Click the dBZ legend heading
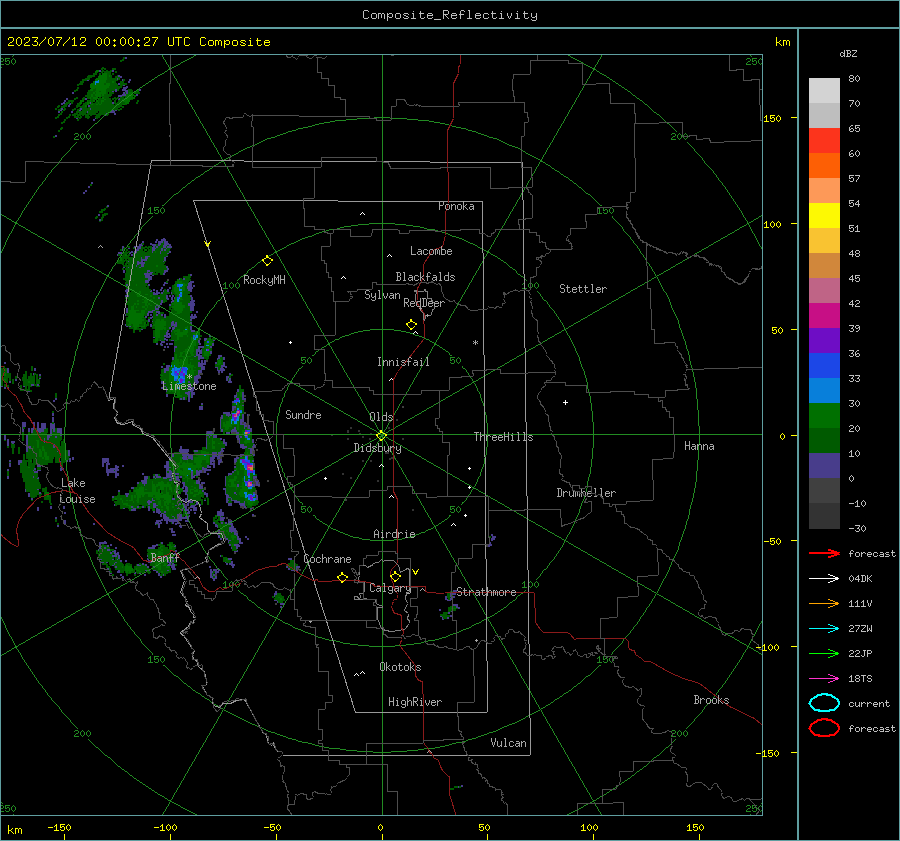Viewport: 900px width, 841px height. coord(848,53)
